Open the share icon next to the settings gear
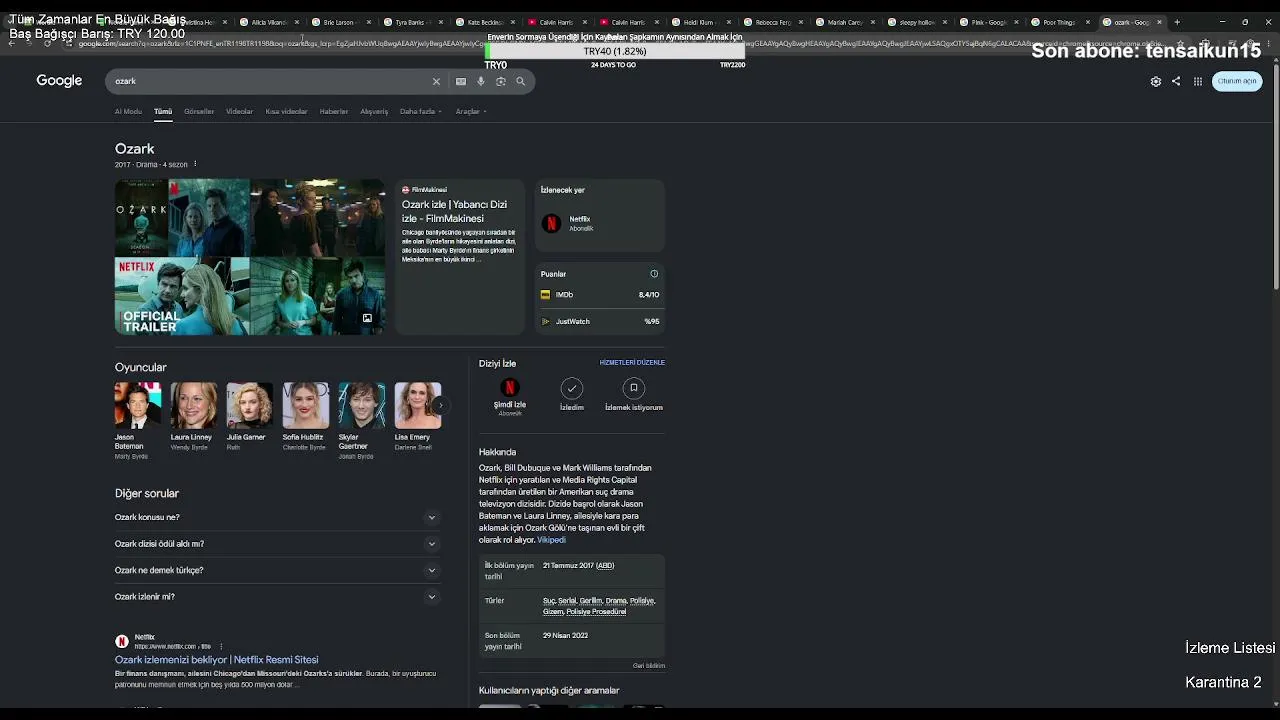Image resolution: width=1280 pixels, height=720 pixels. (x=1176, y=81)
